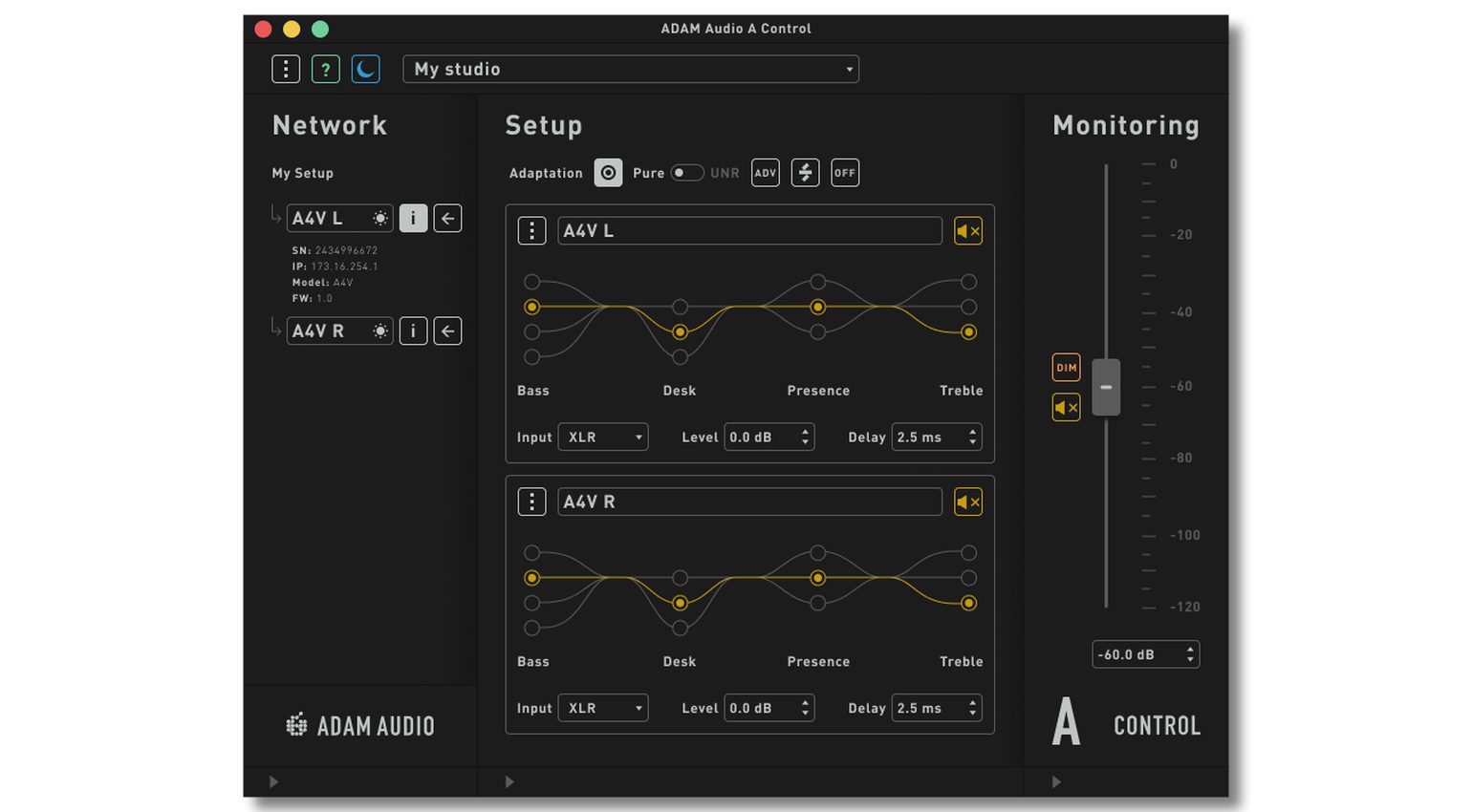Viewport: 1472px width, 812px height.
Task: Edit the A4V L name field in Setup
Action: [x=749, y=231]
